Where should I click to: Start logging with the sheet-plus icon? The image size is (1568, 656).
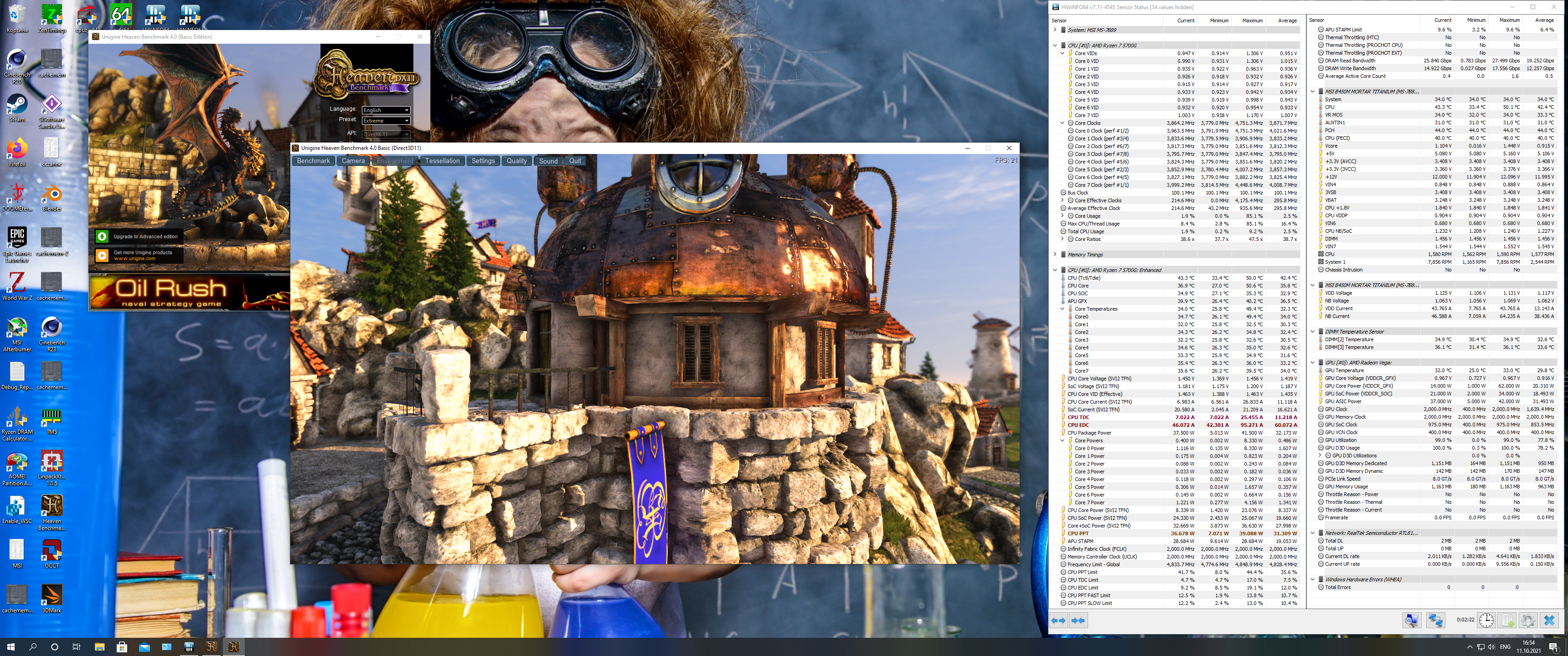point(1507,620)
